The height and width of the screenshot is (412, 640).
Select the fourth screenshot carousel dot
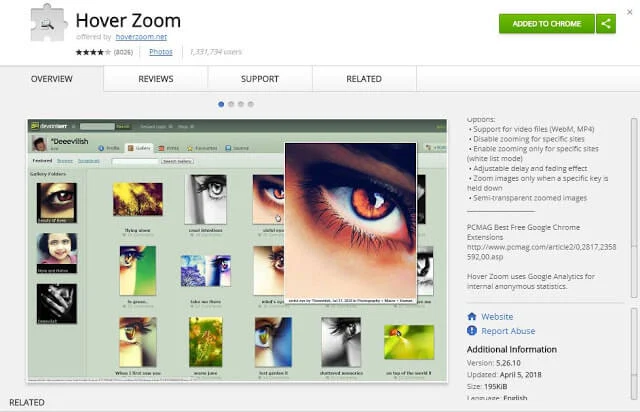pos(251,104)
